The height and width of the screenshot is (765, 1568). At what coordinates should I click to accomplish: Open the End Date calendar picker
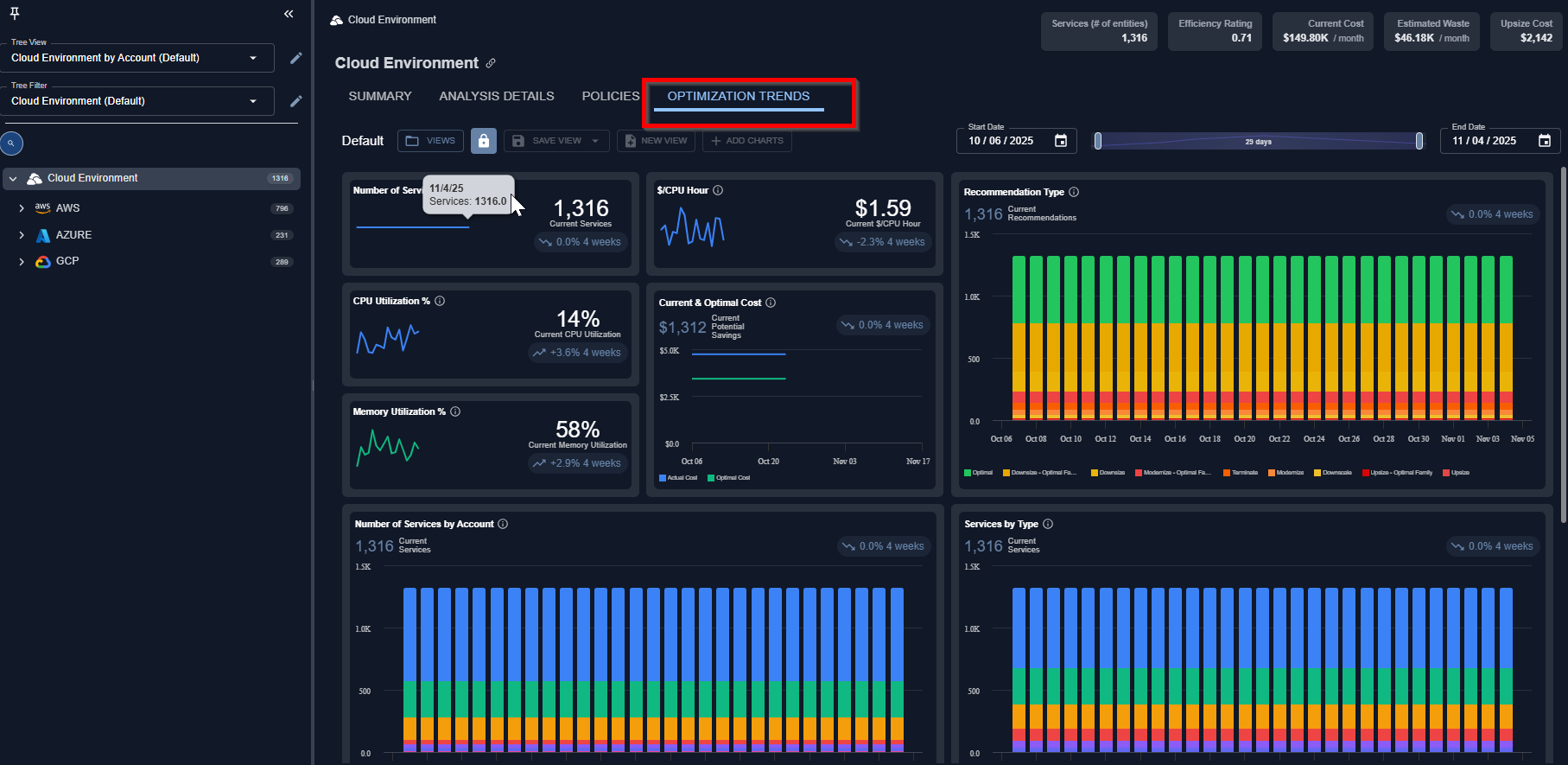pyautogui.click(x=1545, y=141)
